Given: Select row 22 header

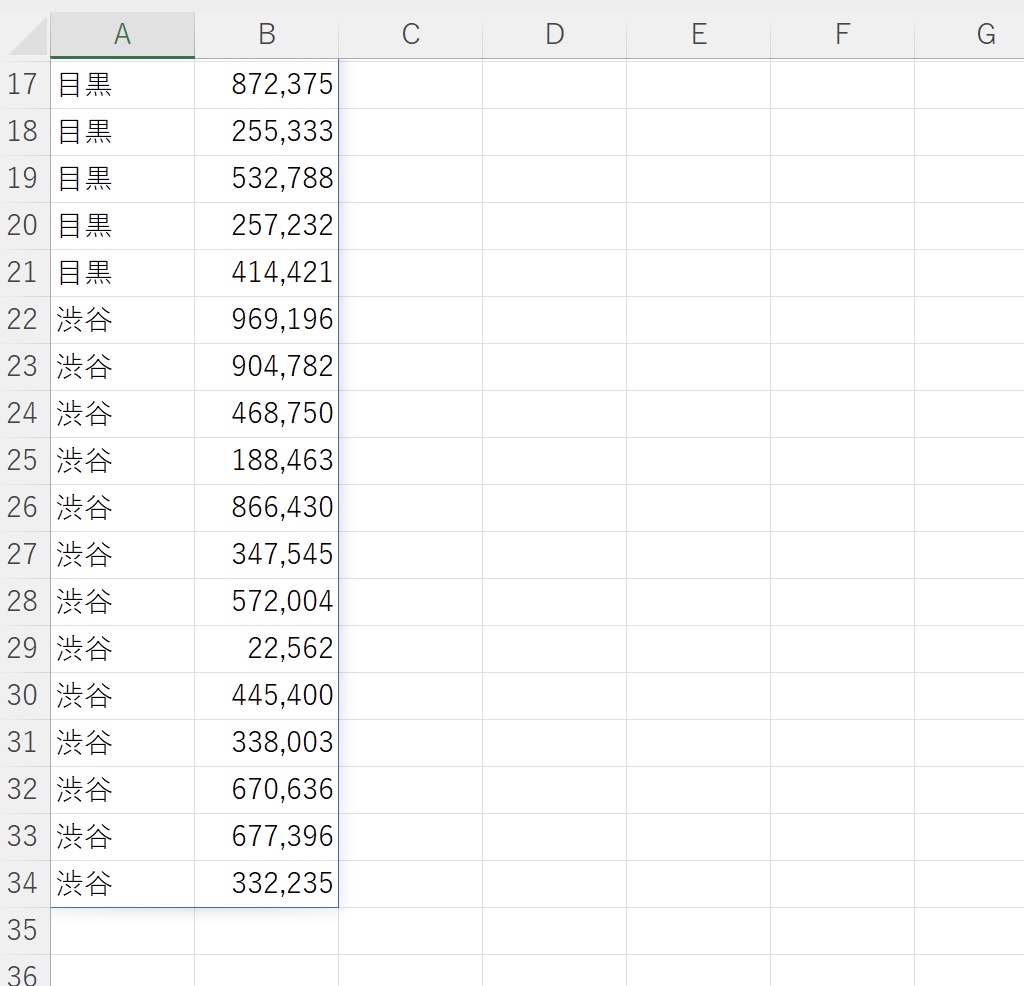Looking at the screenshot, I should [x=23, y=320].
